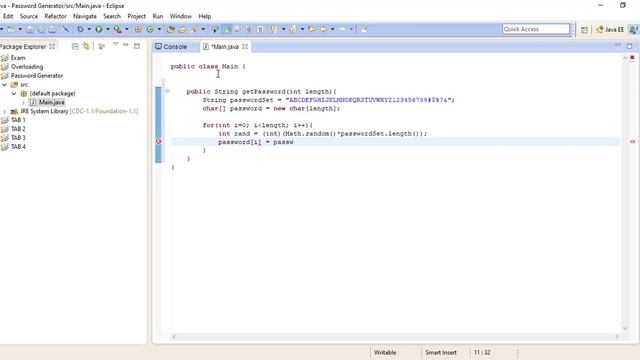Viewport: 640px width, 360px height.
Task: Expand the JRE System Library node
Action: [5, 111]
